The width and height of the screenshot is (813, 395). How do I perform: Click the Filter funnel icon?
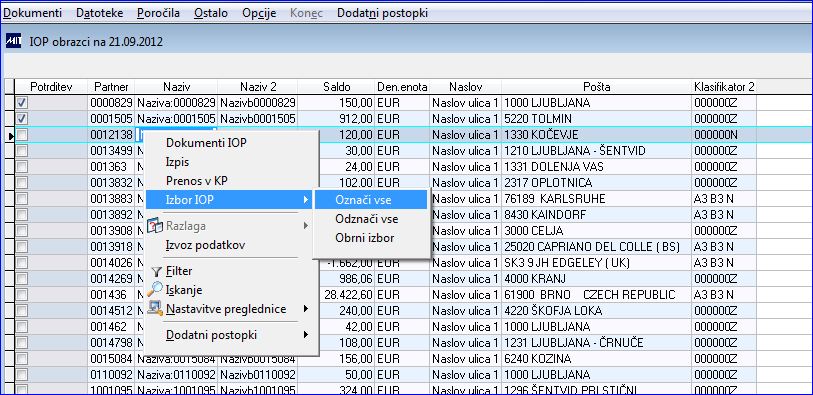pos(156,271)
